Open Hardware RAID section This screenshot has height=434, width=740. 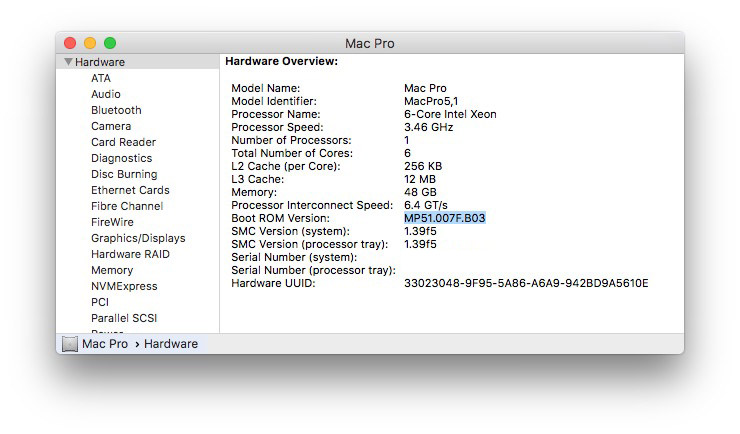(x=130, y=254)
